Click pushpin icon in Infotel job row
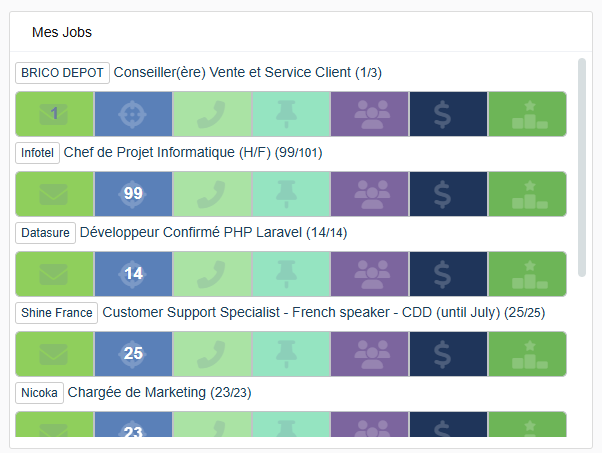Viewport: 602px width, 453px height. click(291, 194)
